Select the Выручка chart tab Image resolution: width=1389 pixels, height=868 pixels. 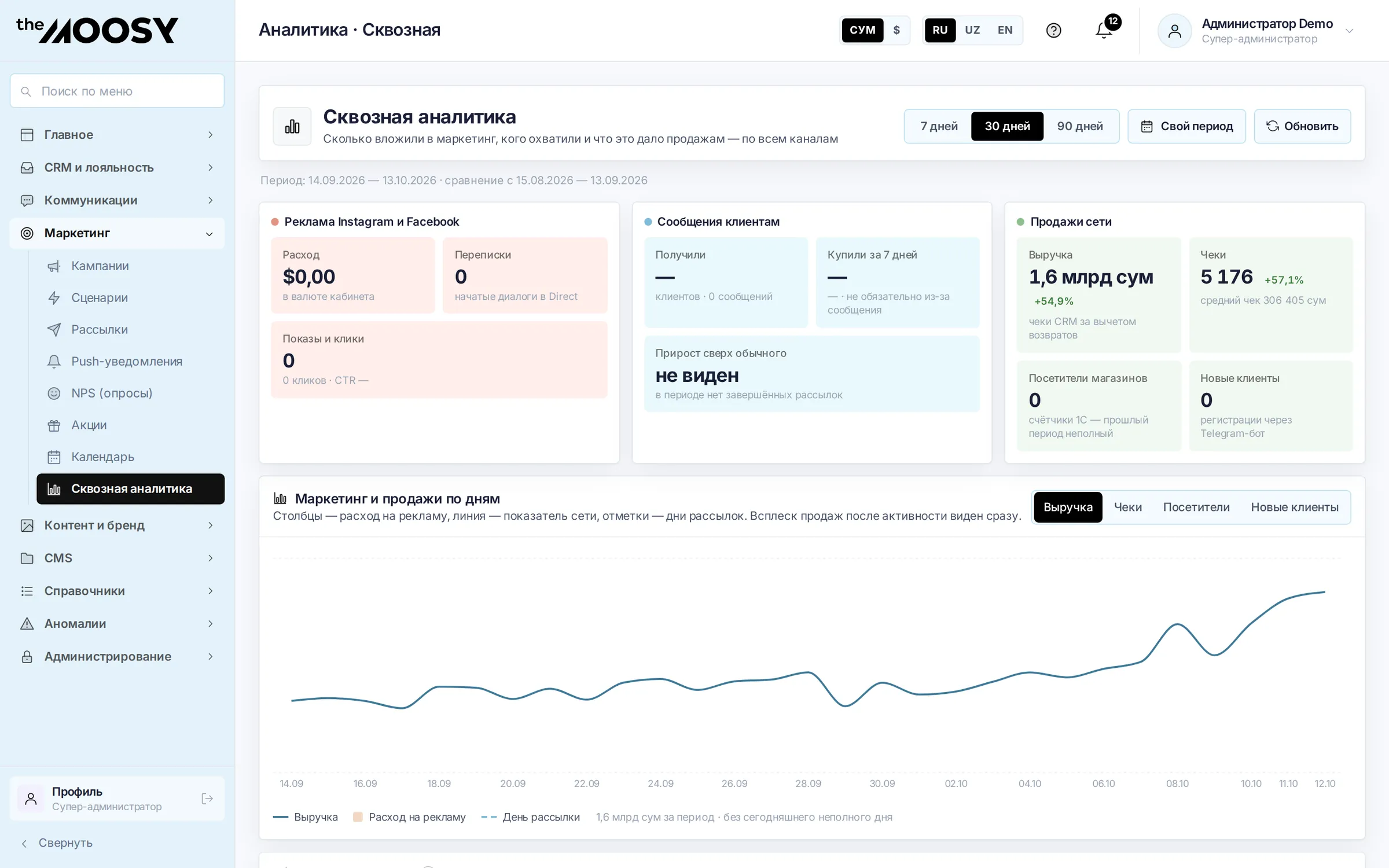(1068, 507)
